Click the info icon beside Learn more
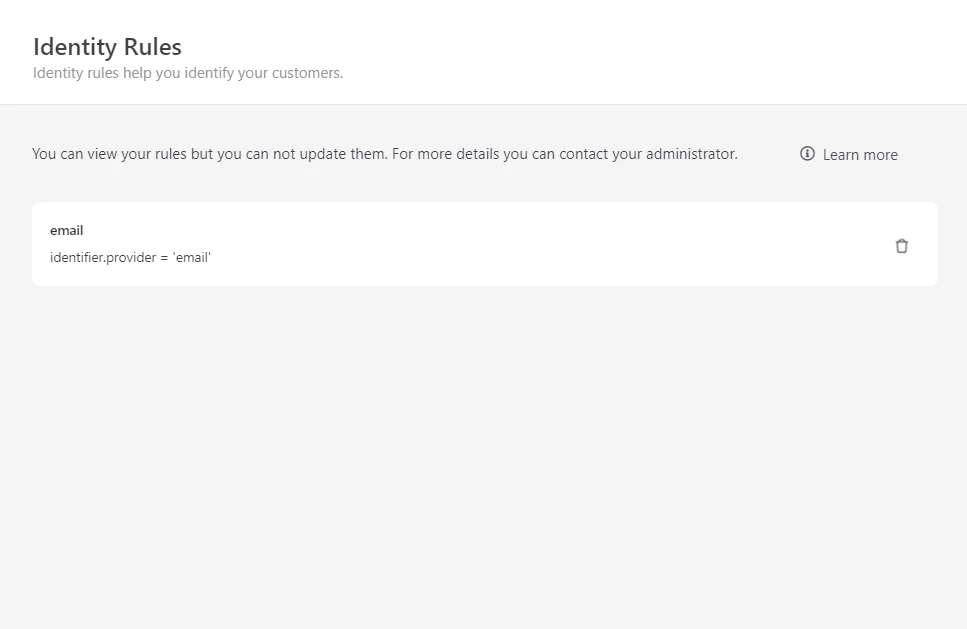 tap(807, 154)
